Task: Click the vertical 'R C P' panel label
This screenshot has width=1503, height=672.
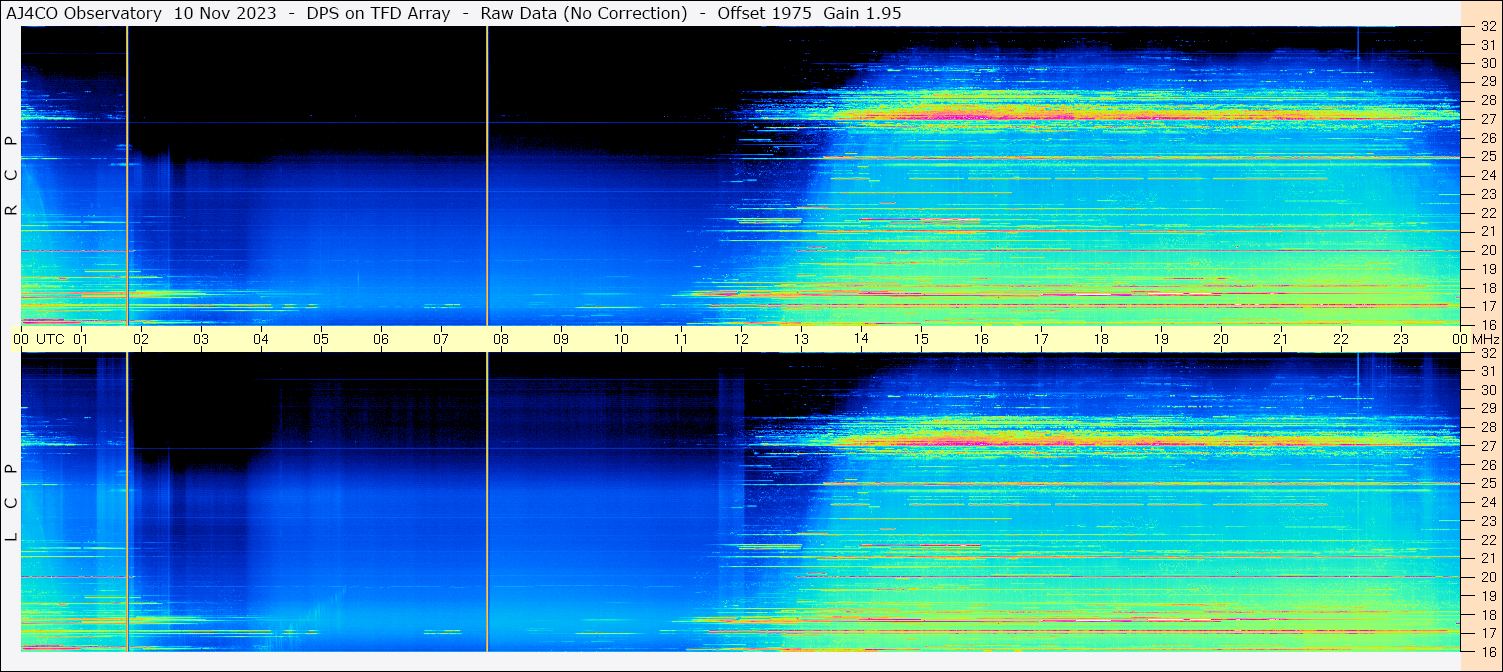Action: tap(12, 177)
